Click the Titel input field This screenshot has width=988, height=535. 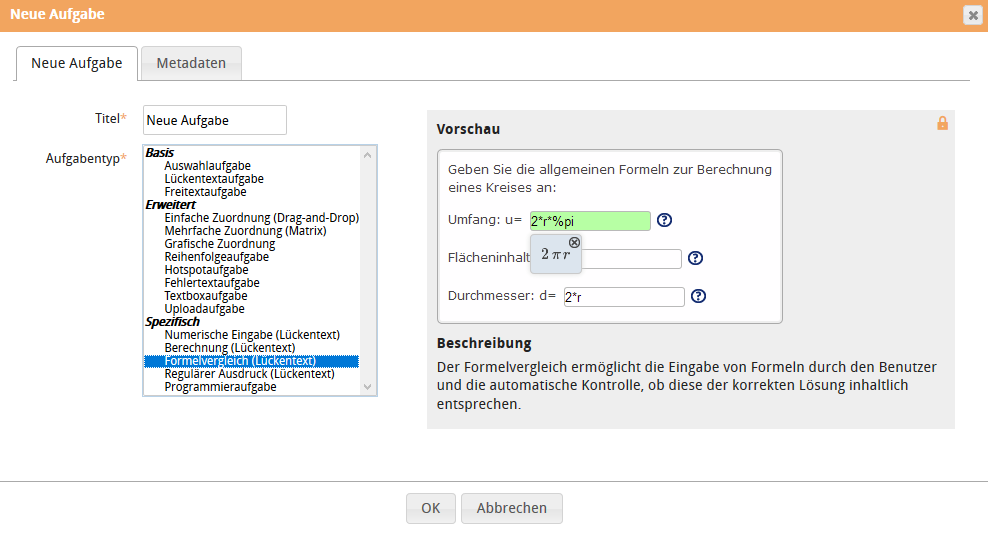pos(214,120)
